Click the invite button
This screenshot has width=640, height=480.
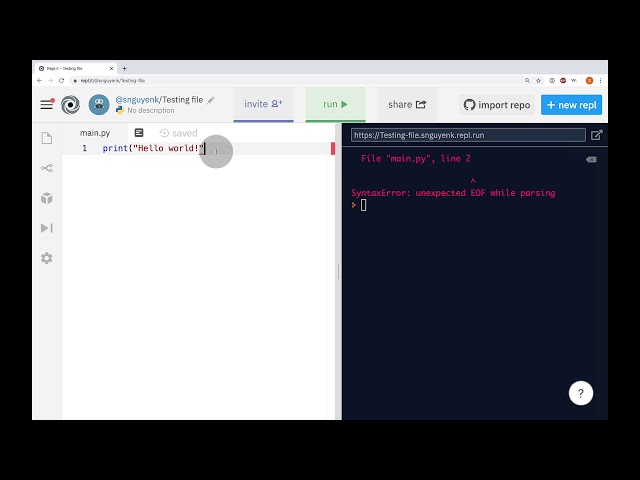coord(263,104)
